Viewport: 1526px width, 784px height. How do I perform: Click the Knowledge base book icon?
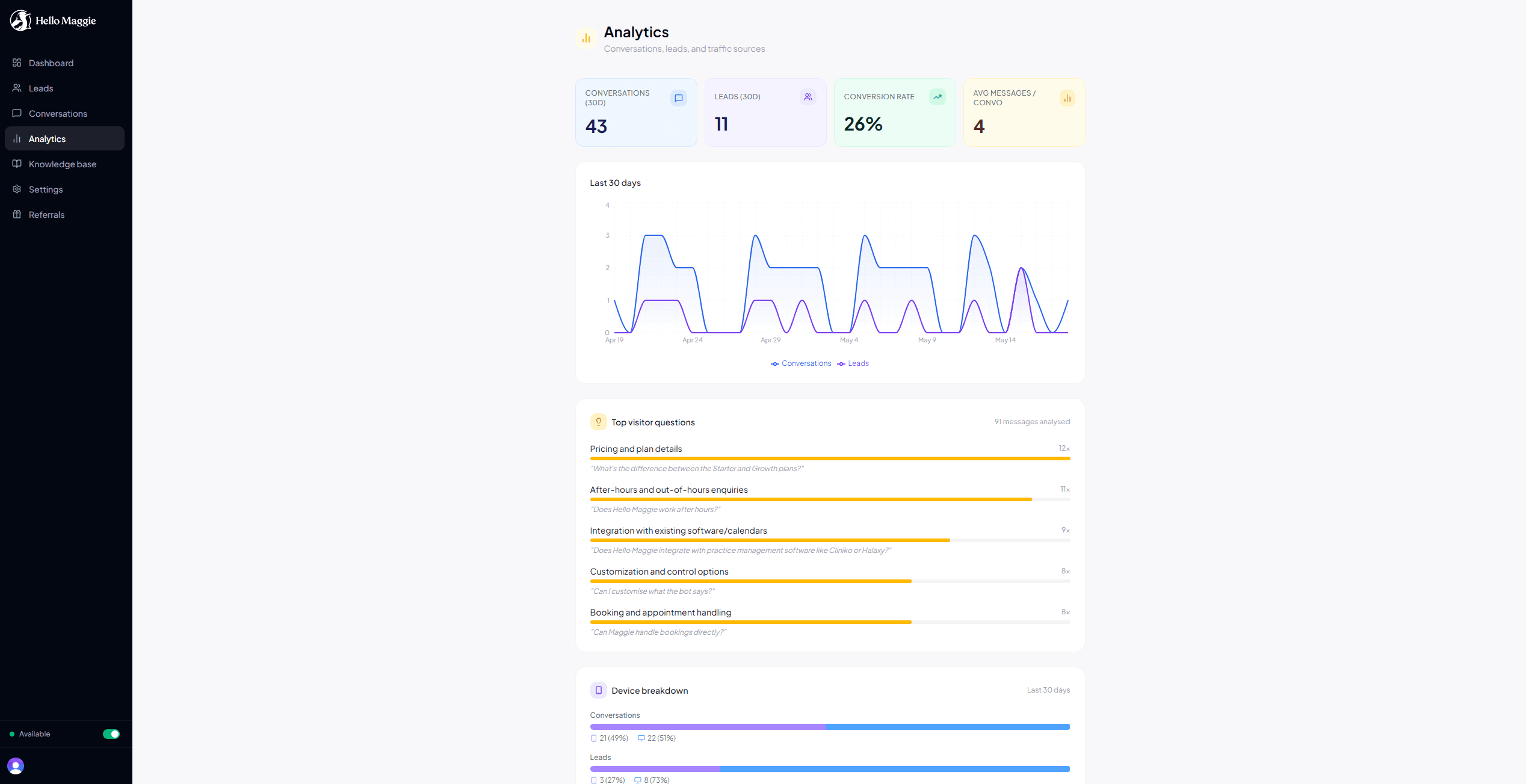17,164
